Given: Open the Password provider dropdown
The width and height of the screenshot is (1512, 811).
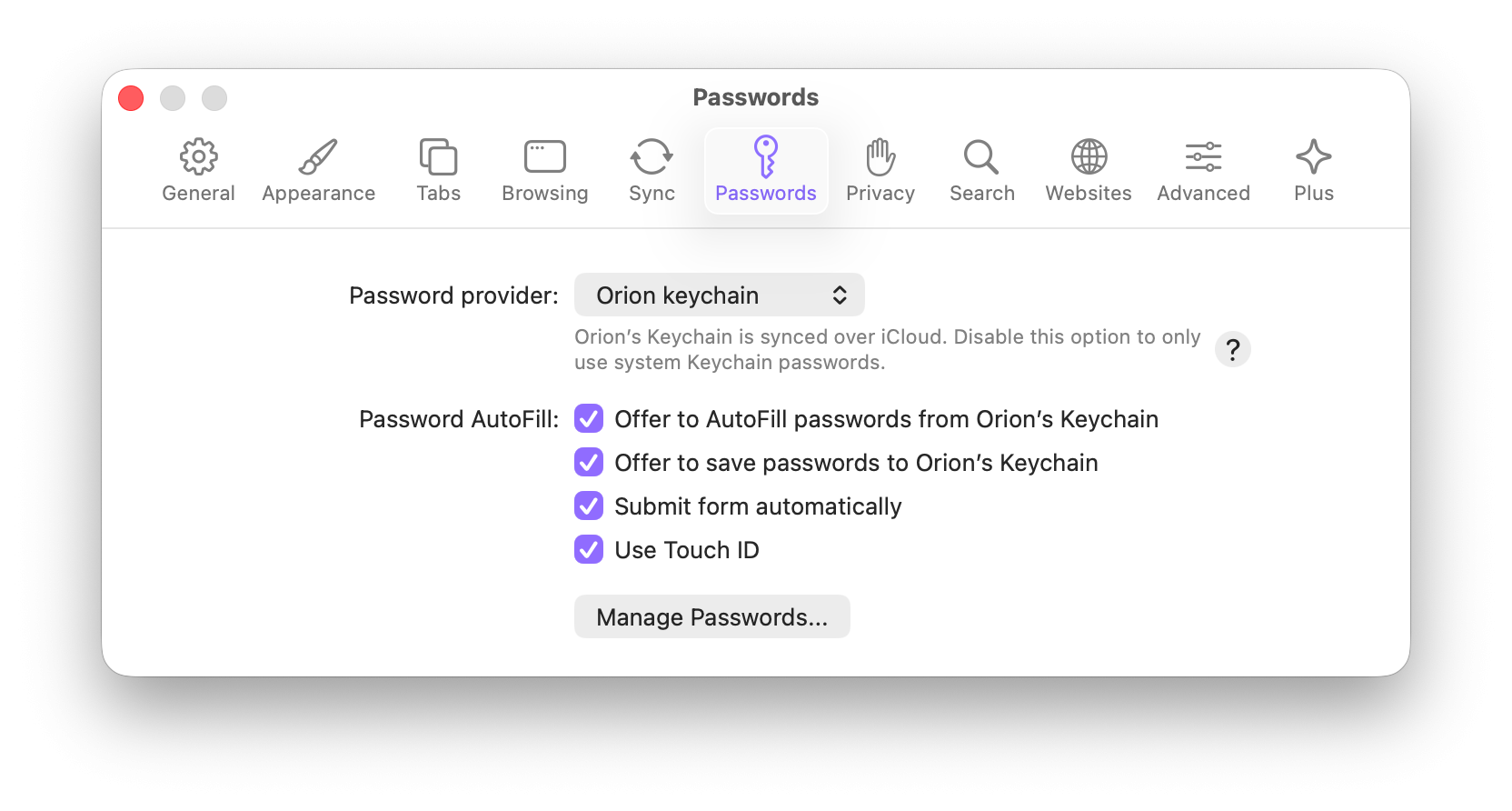Looking at the screenshot, I should (719, 295).
